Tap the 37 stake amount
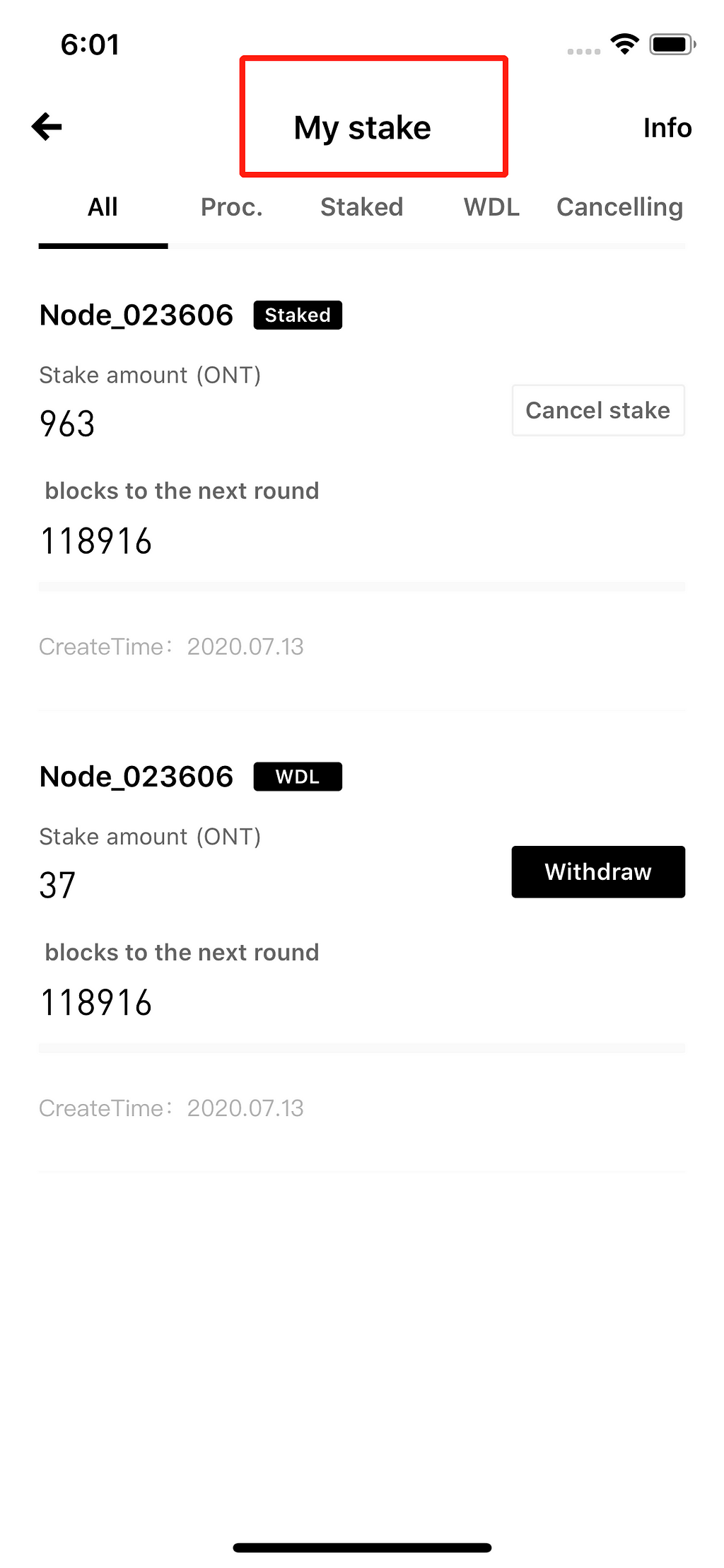The height and width of the screenshot is (1568, 724). pos(57,885)
